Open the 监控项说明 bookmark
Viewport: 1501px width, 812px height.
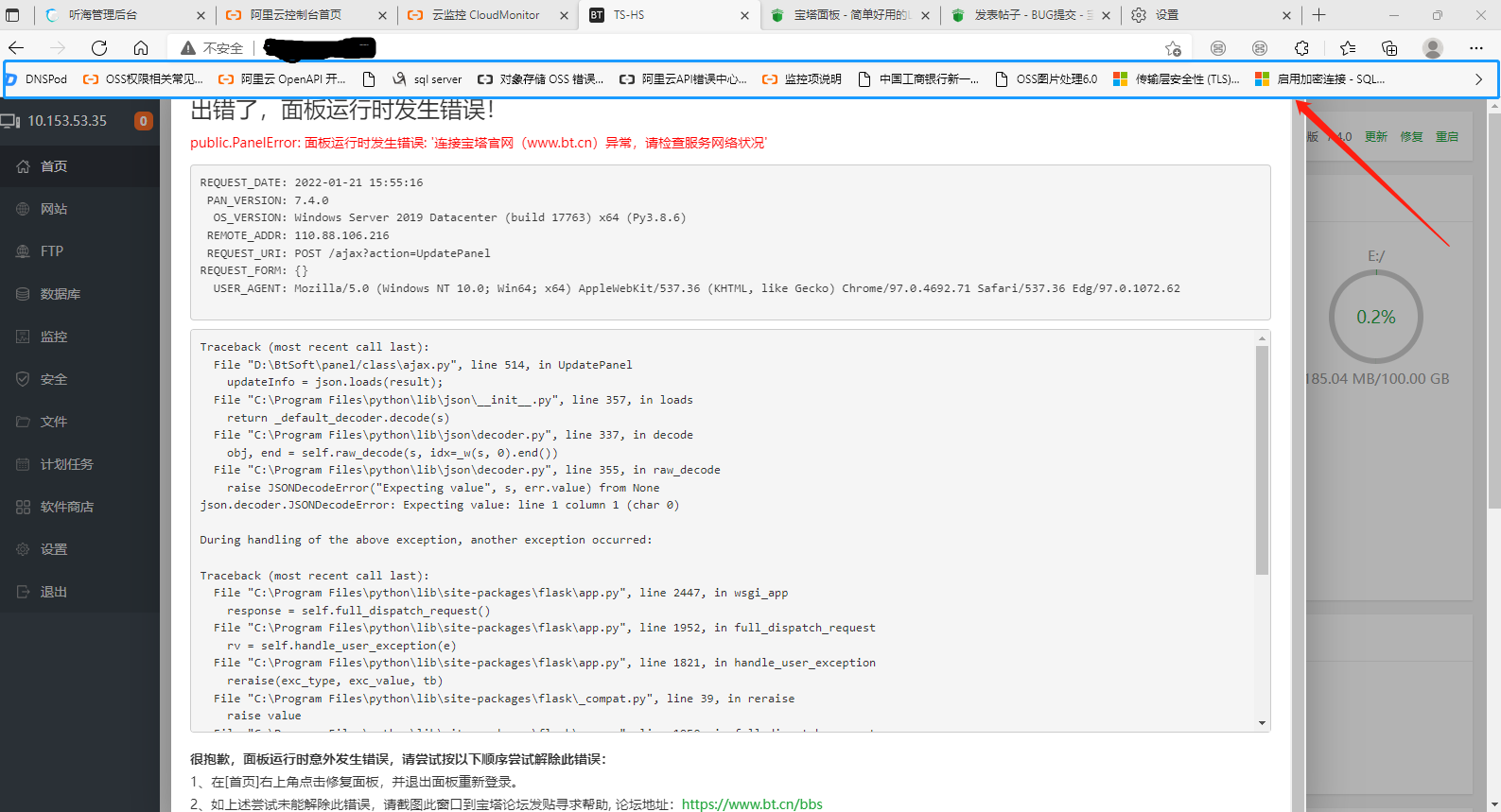coord(802,79)
